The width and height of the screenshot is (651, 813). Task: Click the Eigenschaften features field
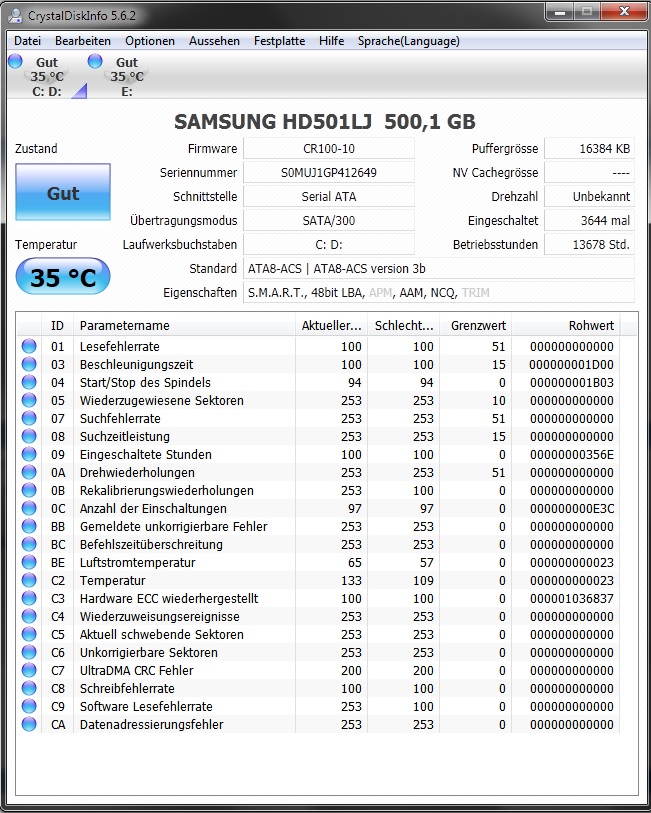coord(438,292)
